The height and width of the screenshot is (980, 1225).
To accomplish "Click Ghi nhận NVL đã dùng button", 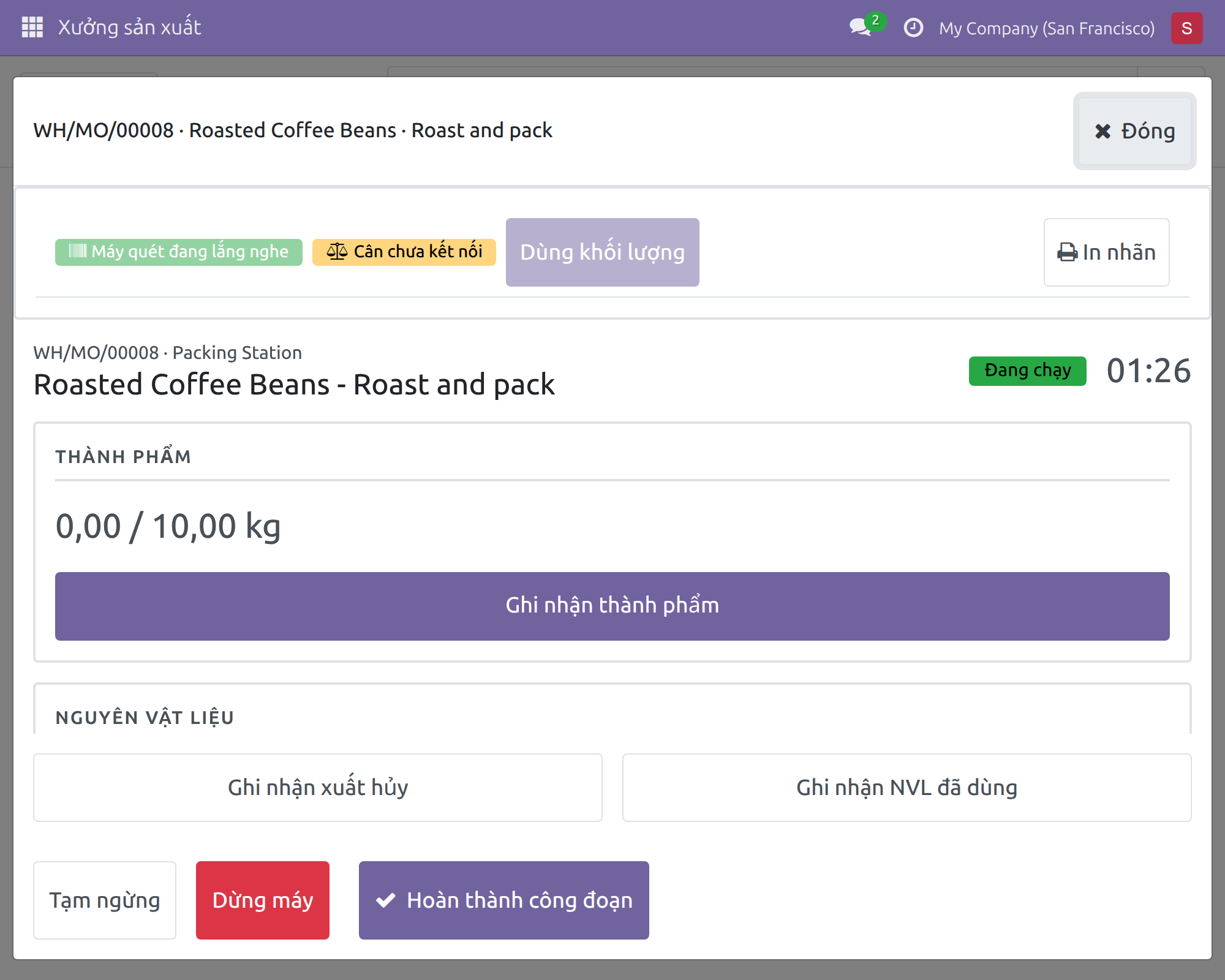I will tap(907, 788).
